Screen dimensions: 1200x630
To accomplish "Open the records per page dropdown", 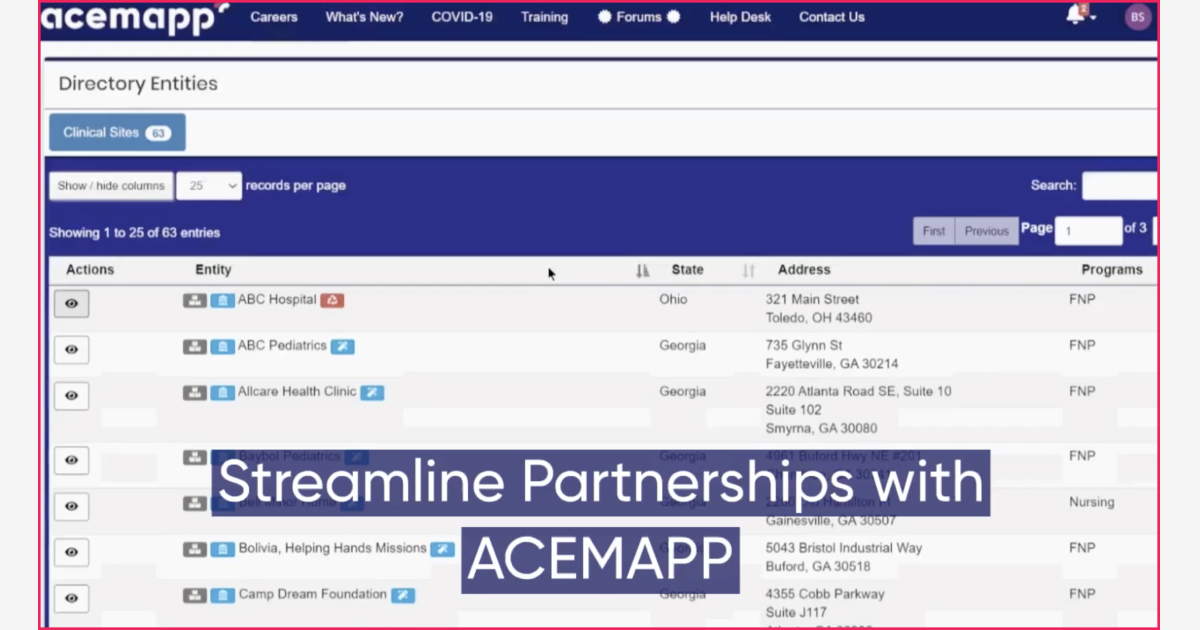I will [x=209, y=185].
